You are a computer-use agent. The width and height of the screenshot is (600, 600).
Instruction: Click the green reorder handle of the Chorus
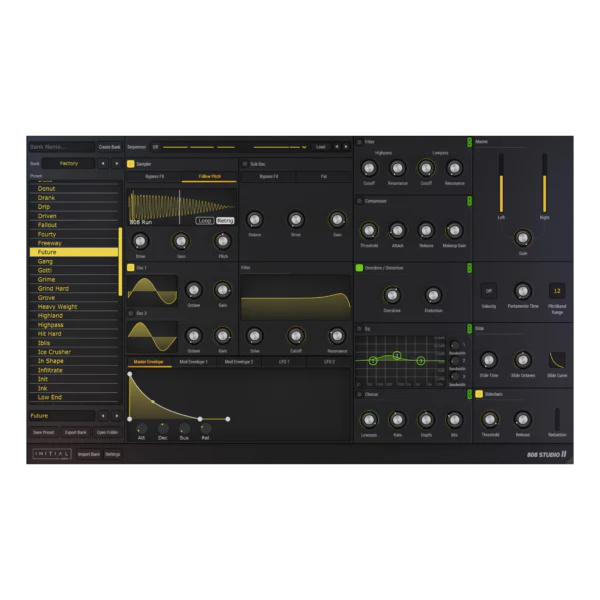coord(470,394)
